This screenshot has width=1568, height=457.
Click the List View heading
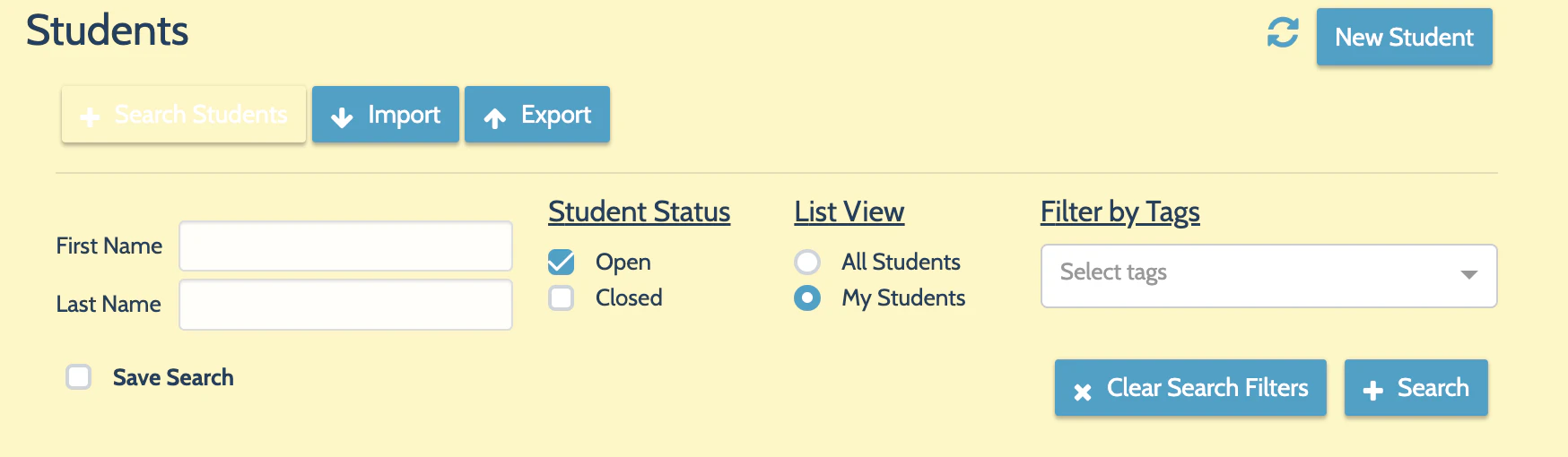point(849,212)
